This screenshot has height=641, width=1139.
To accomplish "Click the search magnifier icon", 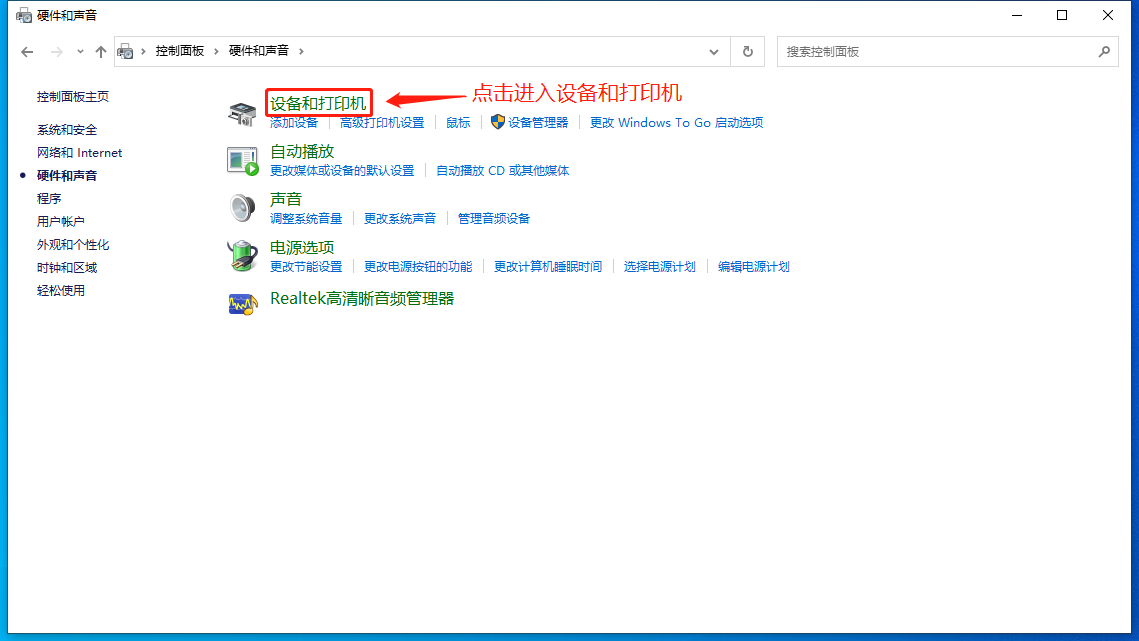I will click(x=1104, y=51).
